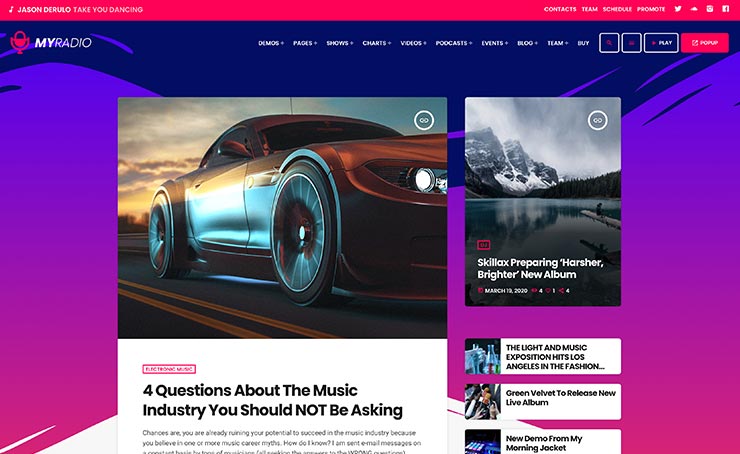
Task: Expand the Podcasts dropdown menu
Action: 454,43
